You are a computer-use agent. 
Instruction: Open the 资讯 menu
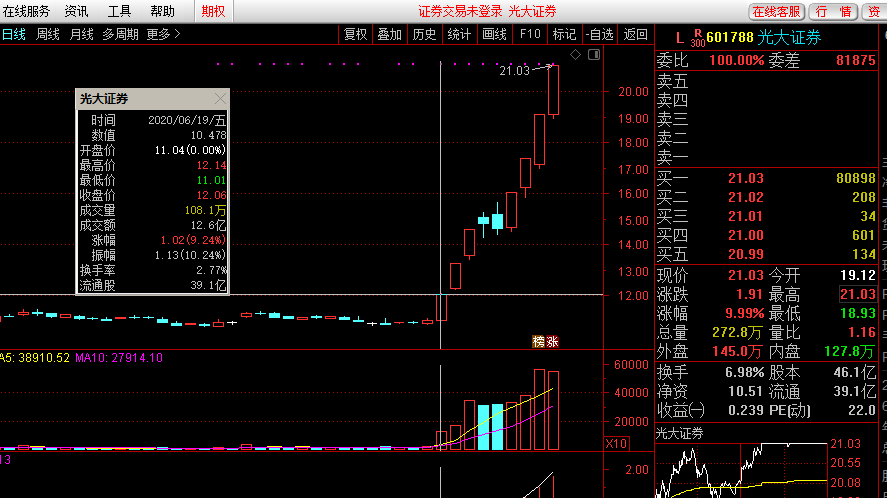coord(76,11)
